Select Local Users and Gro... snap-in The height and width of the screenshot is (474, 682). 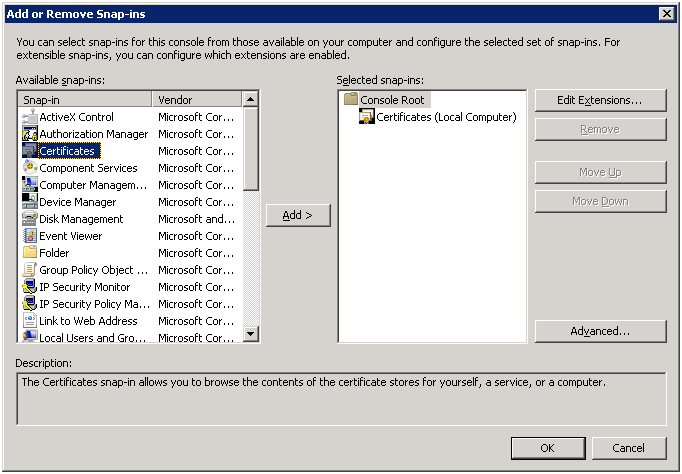(x=93, y=337)
